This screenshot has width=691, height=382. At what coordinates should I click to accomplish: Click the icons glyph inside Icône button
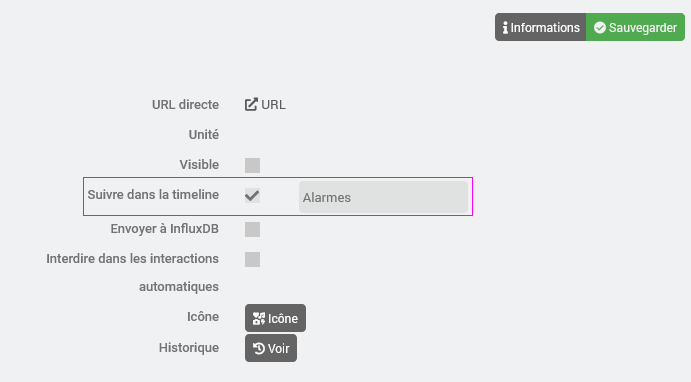point(259,318)
